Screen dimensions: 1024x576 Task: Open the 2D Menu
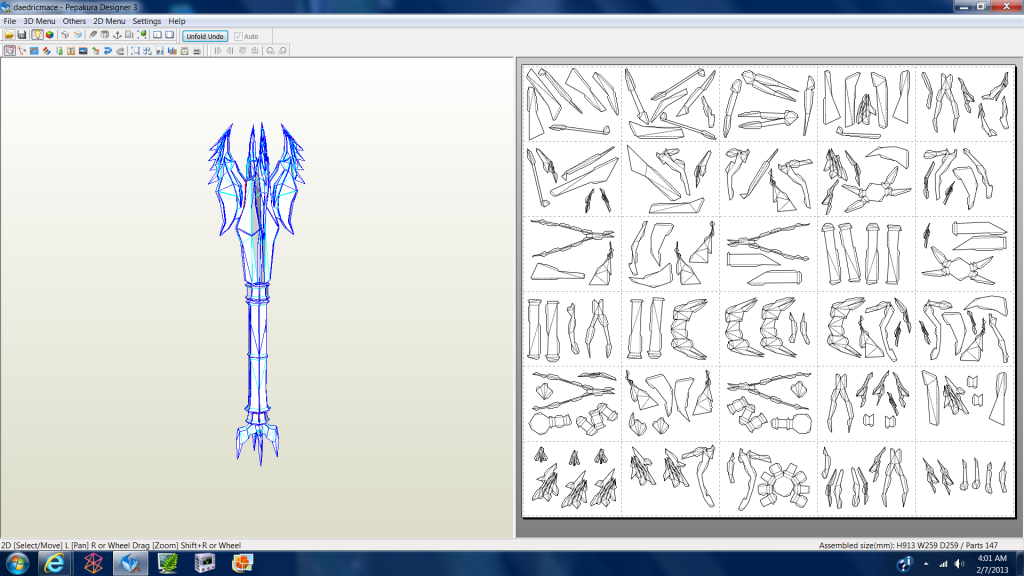[x=109, y=21]
